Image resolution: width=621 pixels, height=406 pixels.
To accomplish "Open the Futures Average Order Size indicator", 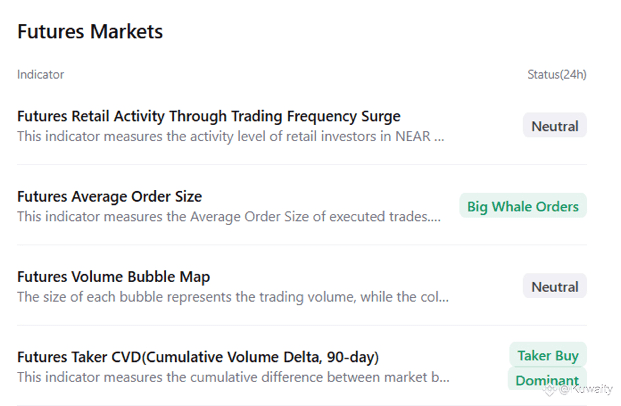I will [x=109, y=196].
